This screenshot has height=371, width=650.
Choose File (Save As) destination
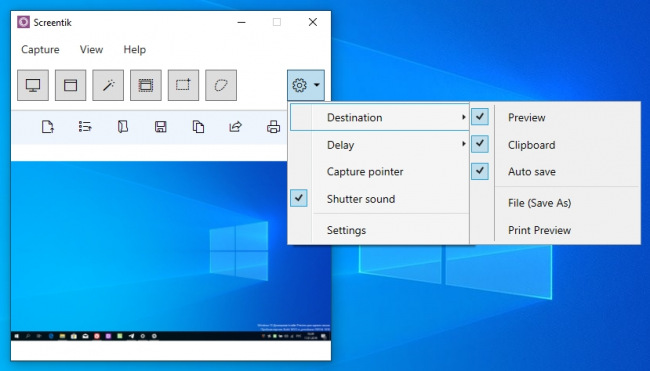(539, 203)
